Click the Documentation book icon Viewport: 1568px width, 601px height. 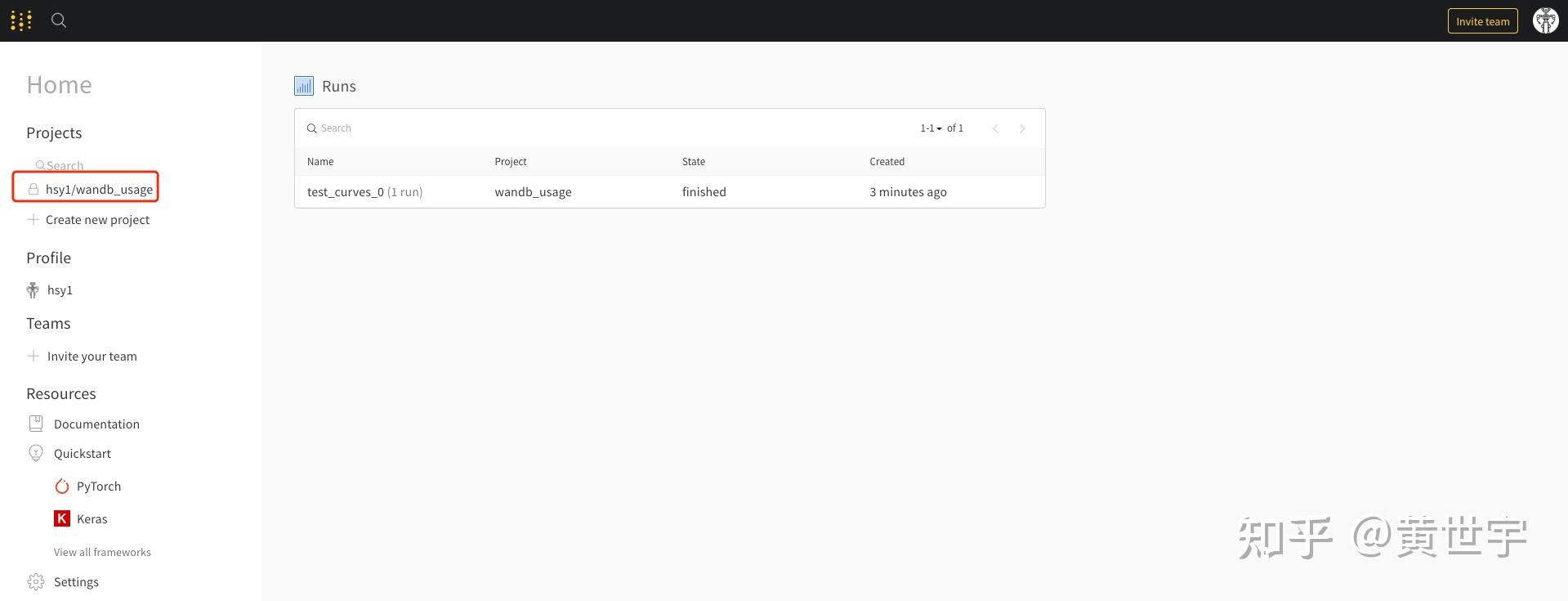point(36,424)
